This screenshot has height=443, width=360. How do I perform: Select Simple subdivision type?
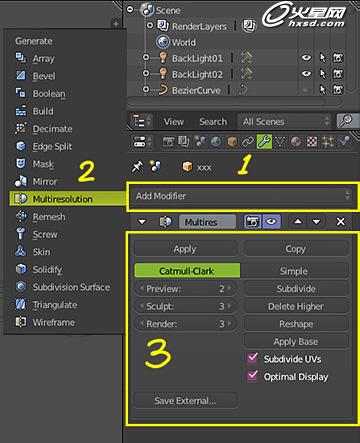coord(294,271)
